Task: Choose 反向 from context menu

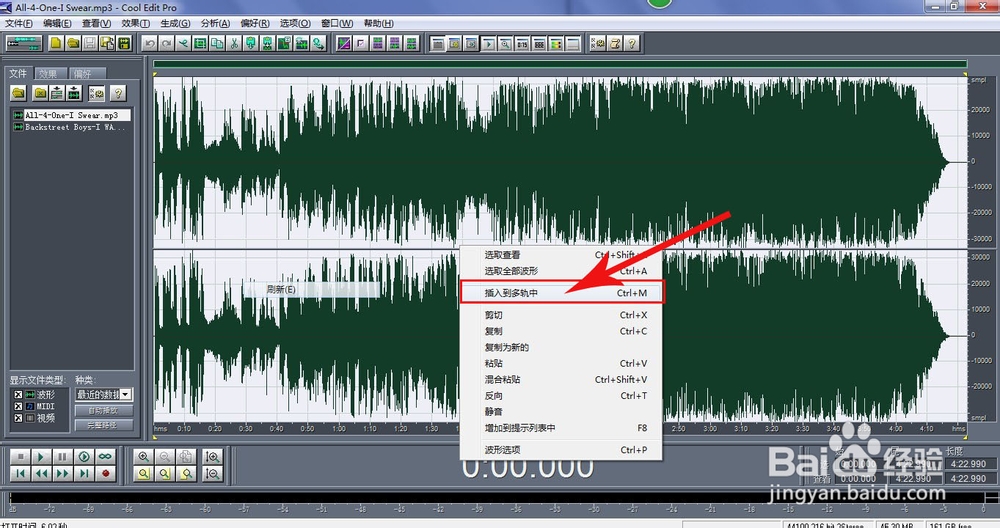Action: click(x=562, y=396)
